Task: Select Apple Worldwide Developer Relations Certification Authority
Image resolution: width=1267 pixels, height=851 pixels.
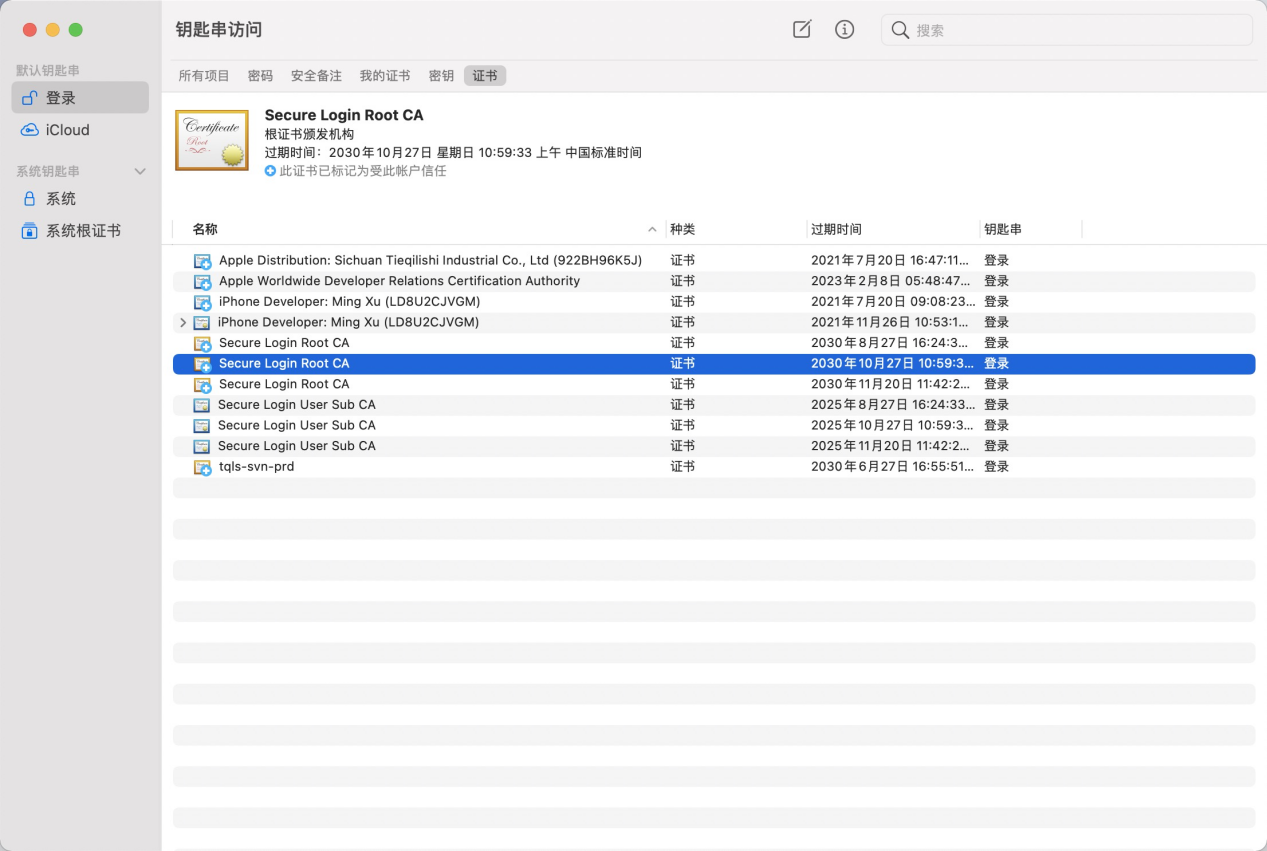Action: point(714,281)
